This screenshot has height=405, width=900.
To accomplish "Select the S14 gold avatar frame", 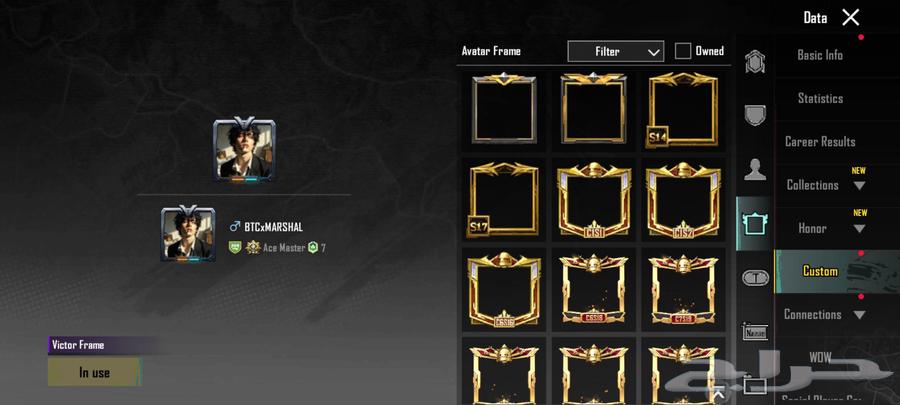I will [x=682, y=110].
